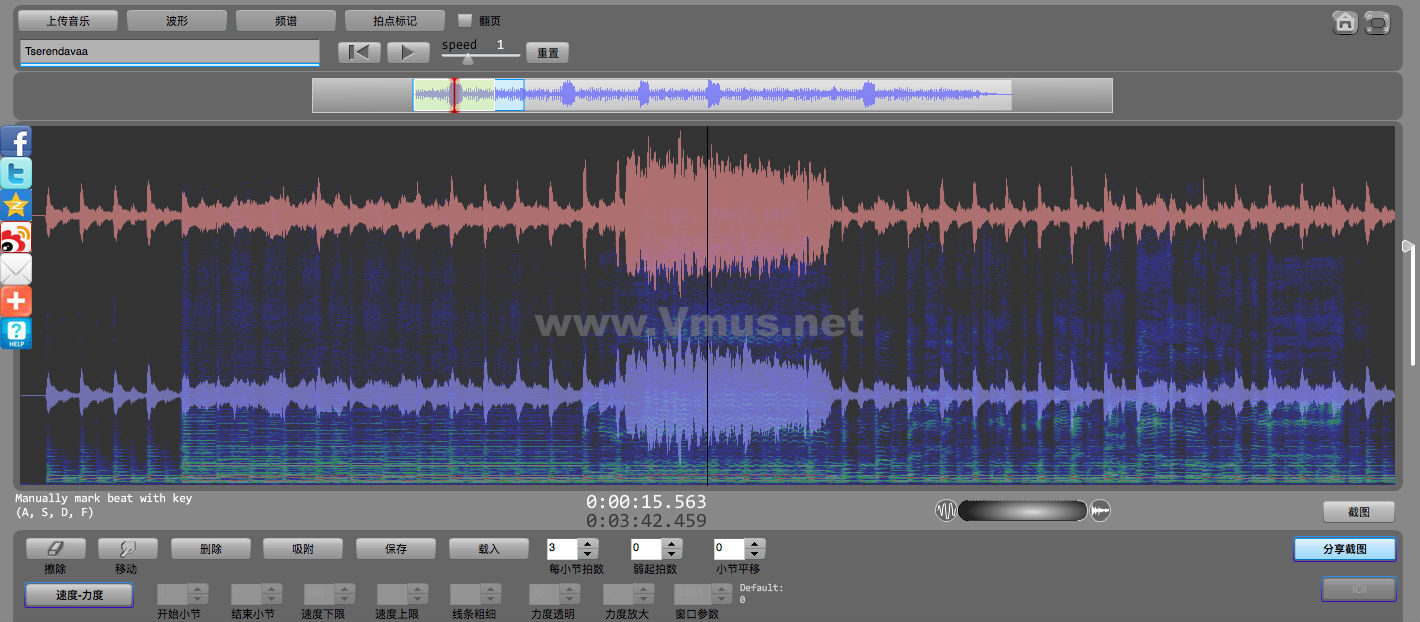The height and width of the screenshot is (622, 1420).
Task: Click the speed slider handle
Action: tap(467, 59)
